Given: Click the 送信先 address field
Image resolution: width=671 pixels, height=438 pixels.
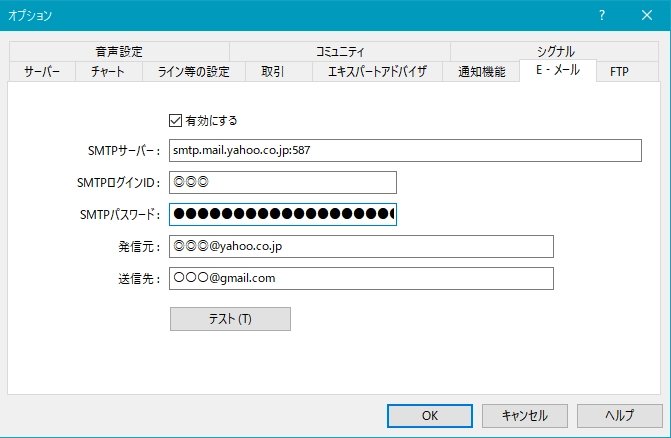Looking at the screenshot, I should tap(361, 278).
